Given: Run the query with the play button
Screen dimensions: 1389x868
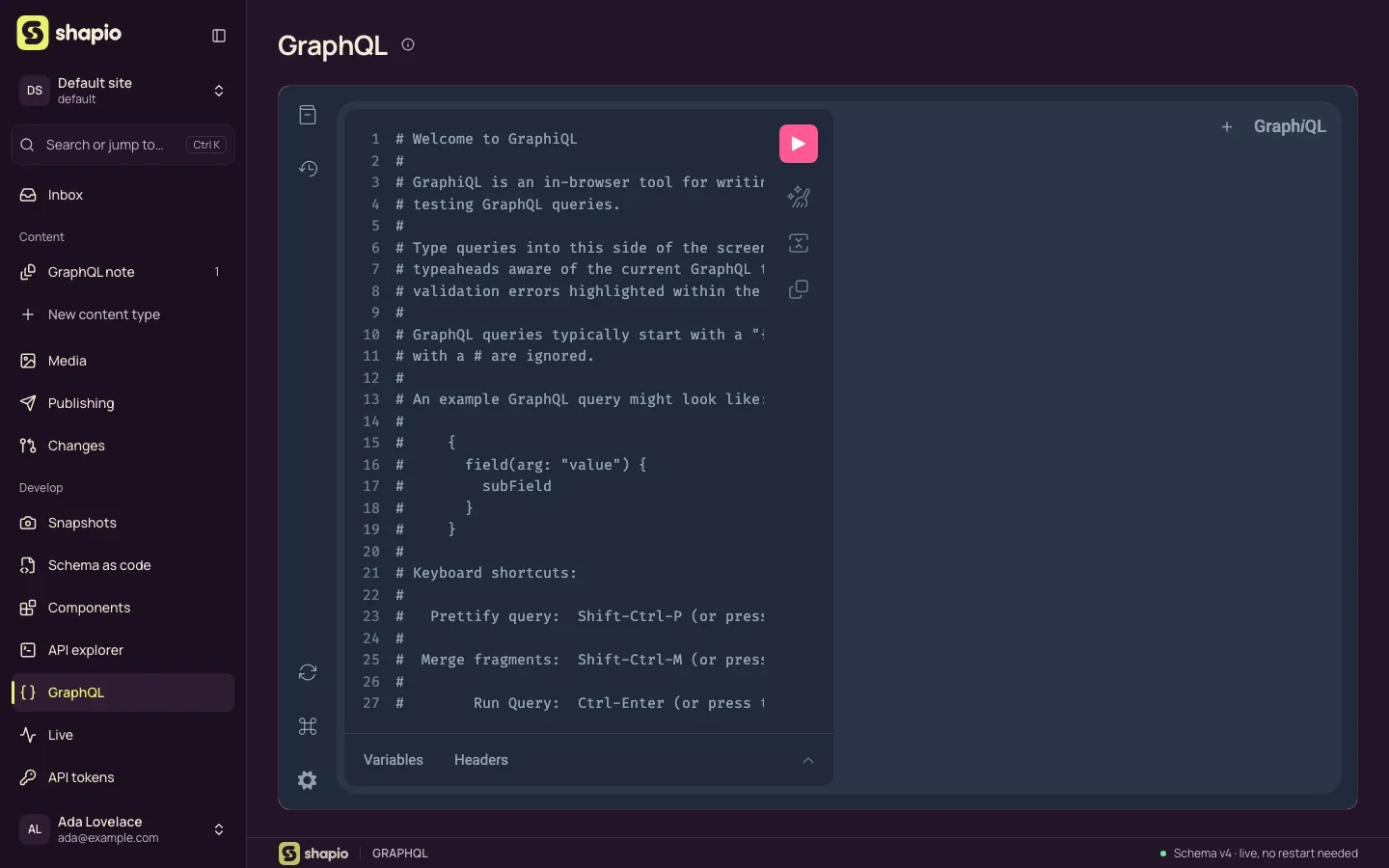Looking at the screenshot, I should pos(799,144).
